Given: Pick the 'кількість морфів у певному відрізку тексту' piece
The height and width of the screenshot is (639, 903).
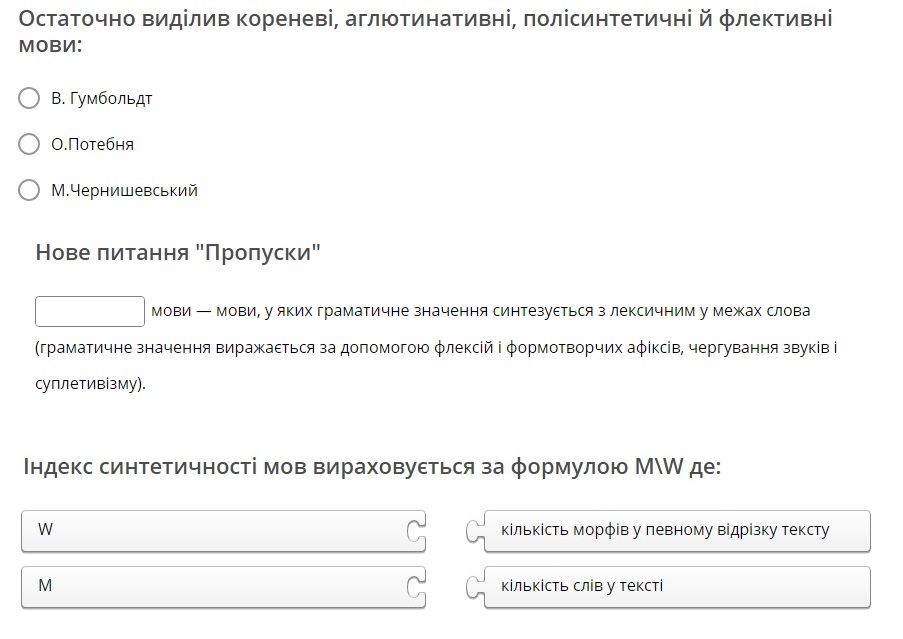Looking at the screenshot, I should point(677,531).
